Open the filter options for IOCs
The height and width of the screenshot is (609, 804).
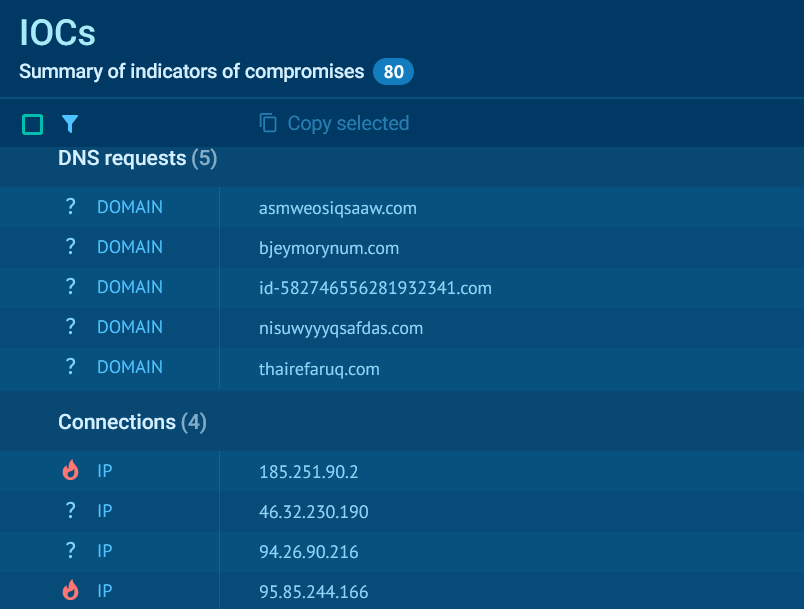click(x=70, y=123)
